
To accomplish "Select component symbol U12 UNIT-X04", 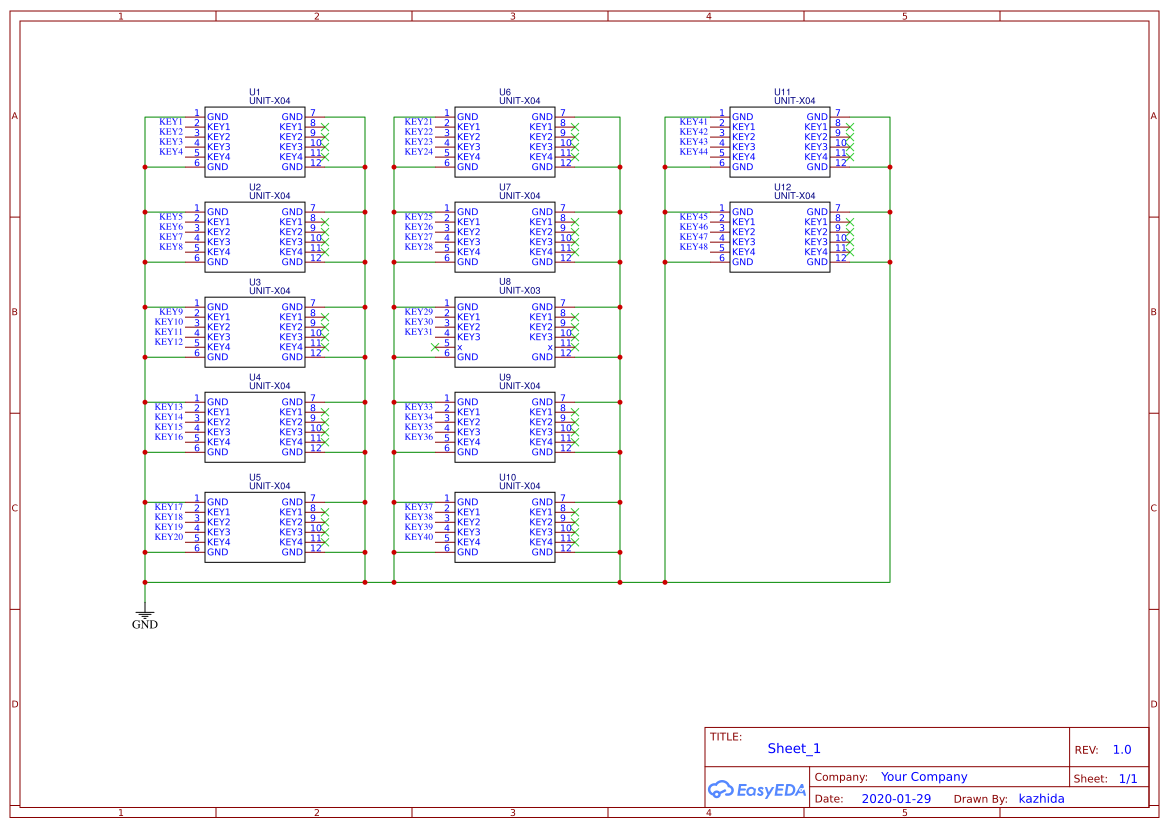I will 782,235.
